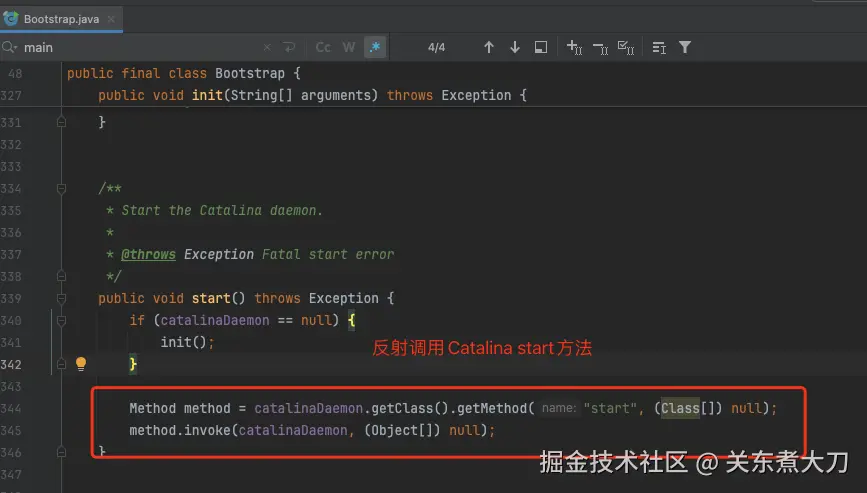
Task: Click the highlighted Class cast on line 344
Action: 681,408
